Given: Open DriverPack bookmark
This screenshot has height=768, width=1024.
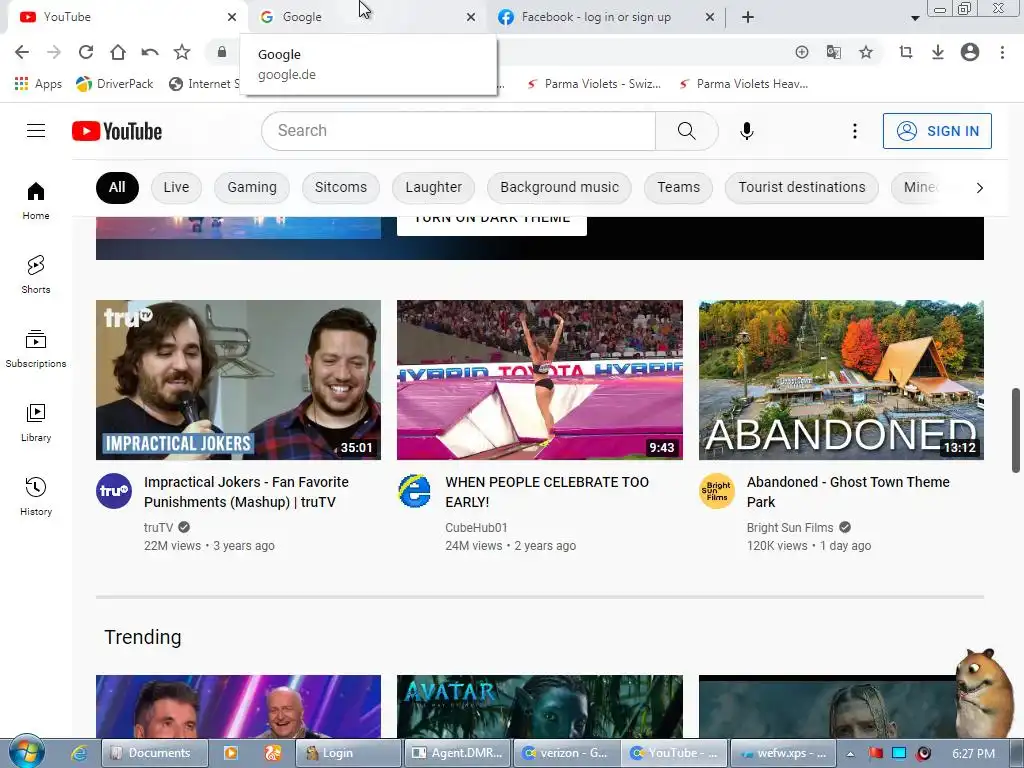Looking at the screenshot, I should [115, 84].
